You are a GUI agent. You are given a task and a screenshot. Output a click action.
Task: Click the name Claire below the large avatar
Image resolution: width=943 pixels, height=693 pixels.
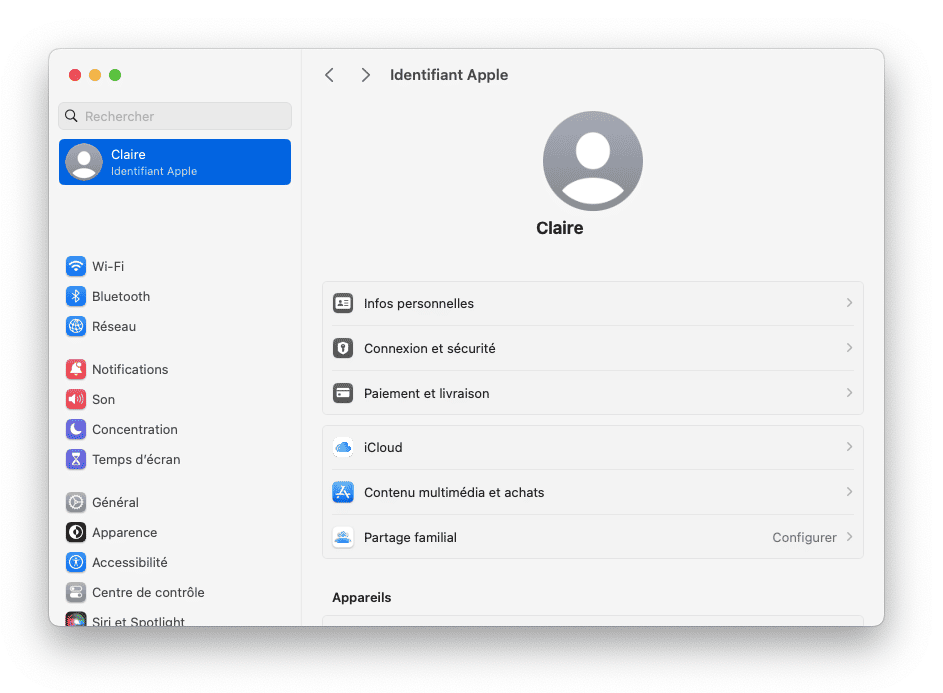pos(560,228)
